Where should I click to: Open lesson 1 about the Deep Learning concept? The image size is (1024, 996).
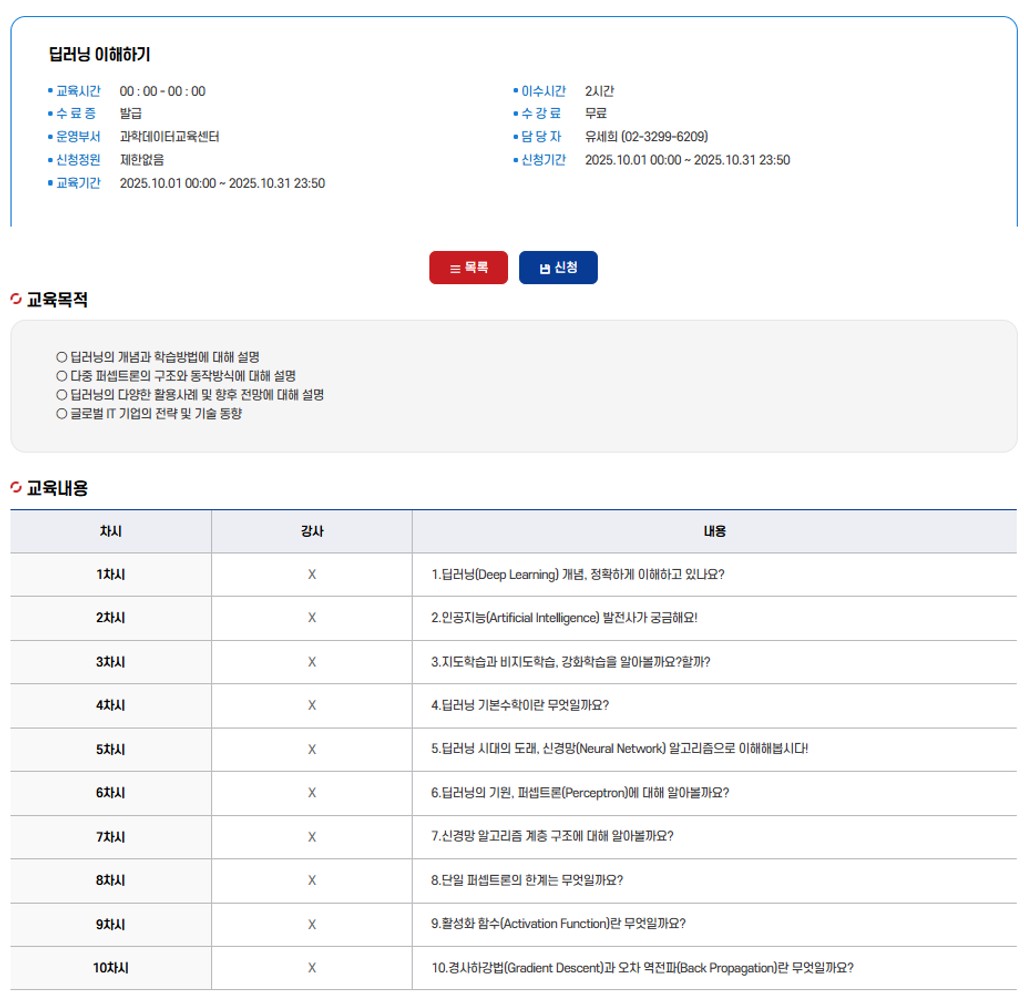click(578, 575)
